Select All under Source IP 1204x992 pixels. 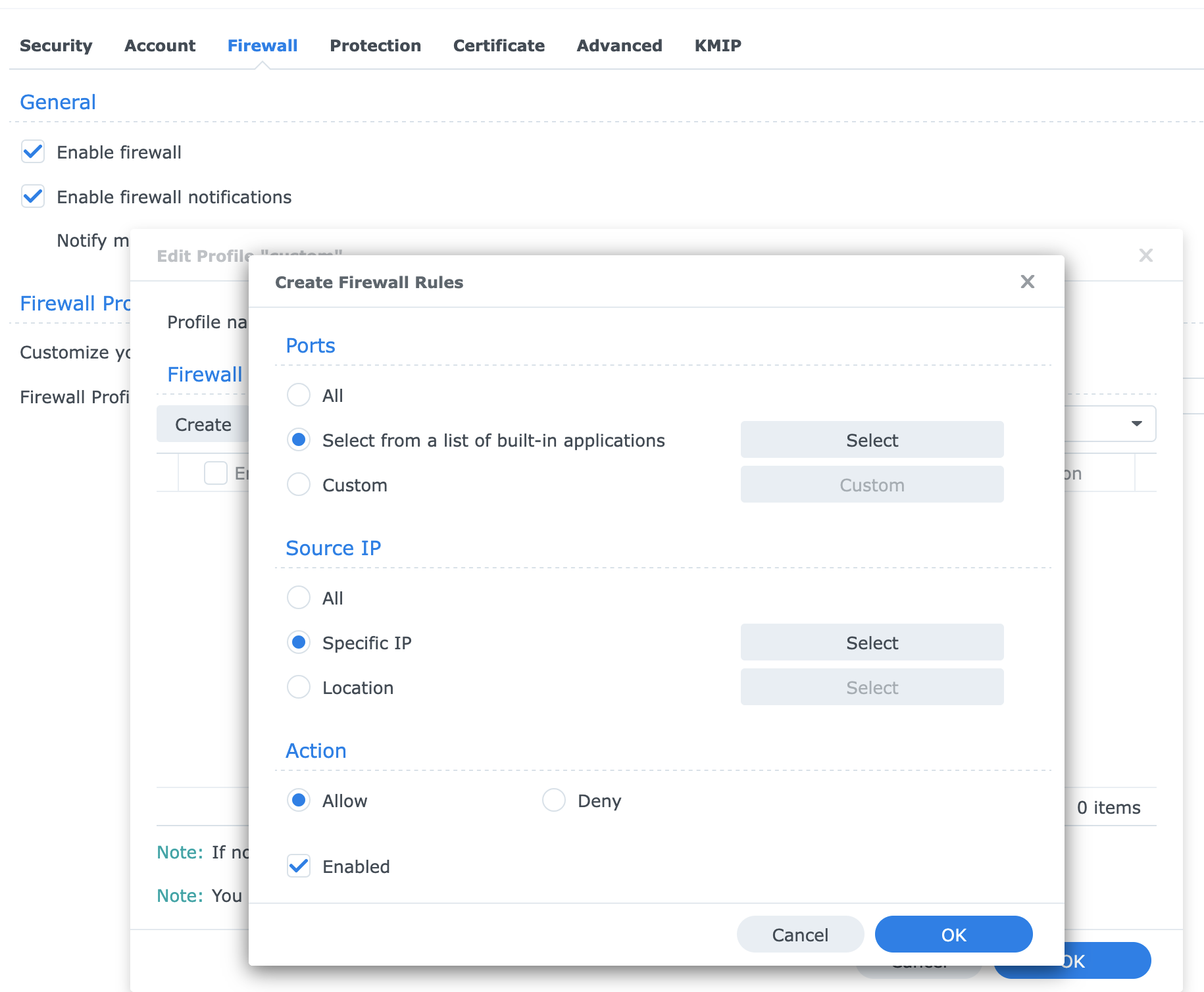[299, 597]
